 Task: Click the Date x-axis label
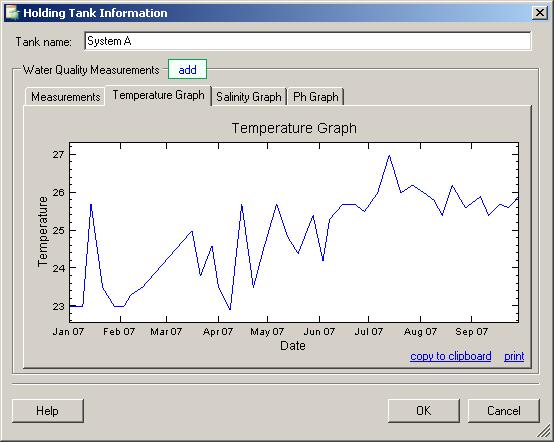(293, 346)
